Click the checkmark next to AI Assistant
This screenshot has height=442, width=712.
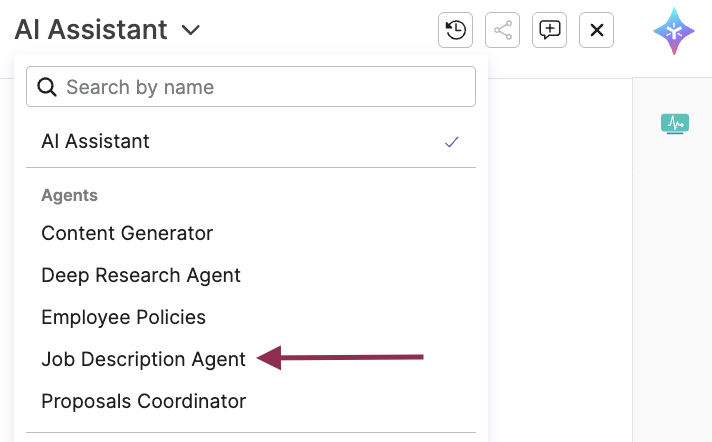click(451, 142)
